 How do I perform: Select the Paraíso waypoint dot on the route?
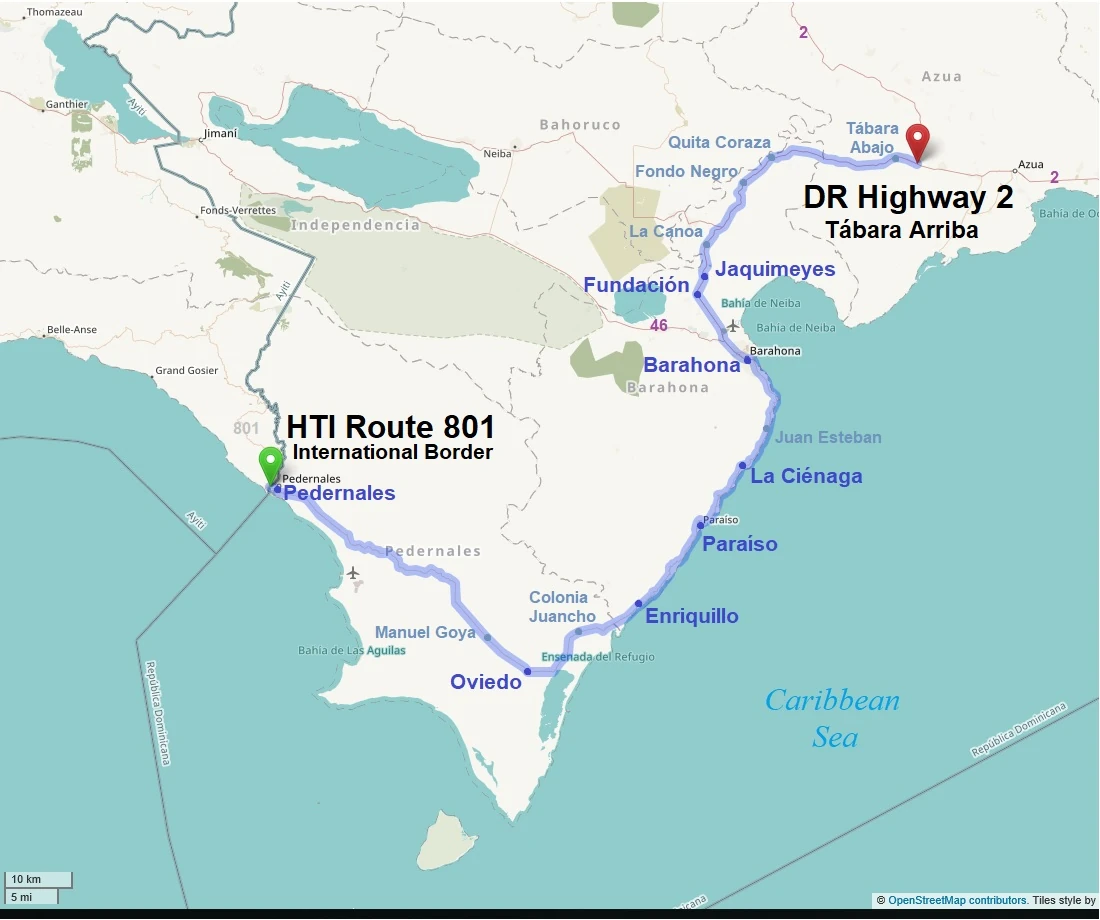[700, 526]
